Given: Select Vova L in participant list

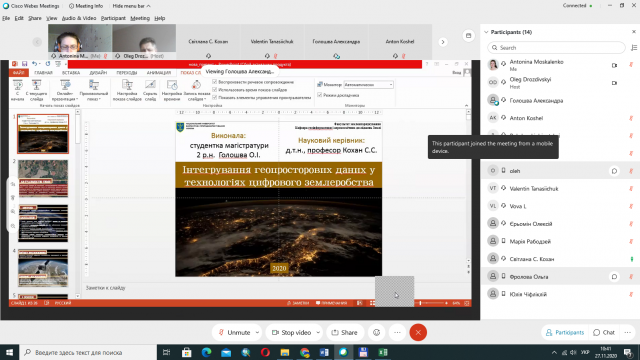Looking at the screenshot, I should pyautogui.click(x=560, y=206).
